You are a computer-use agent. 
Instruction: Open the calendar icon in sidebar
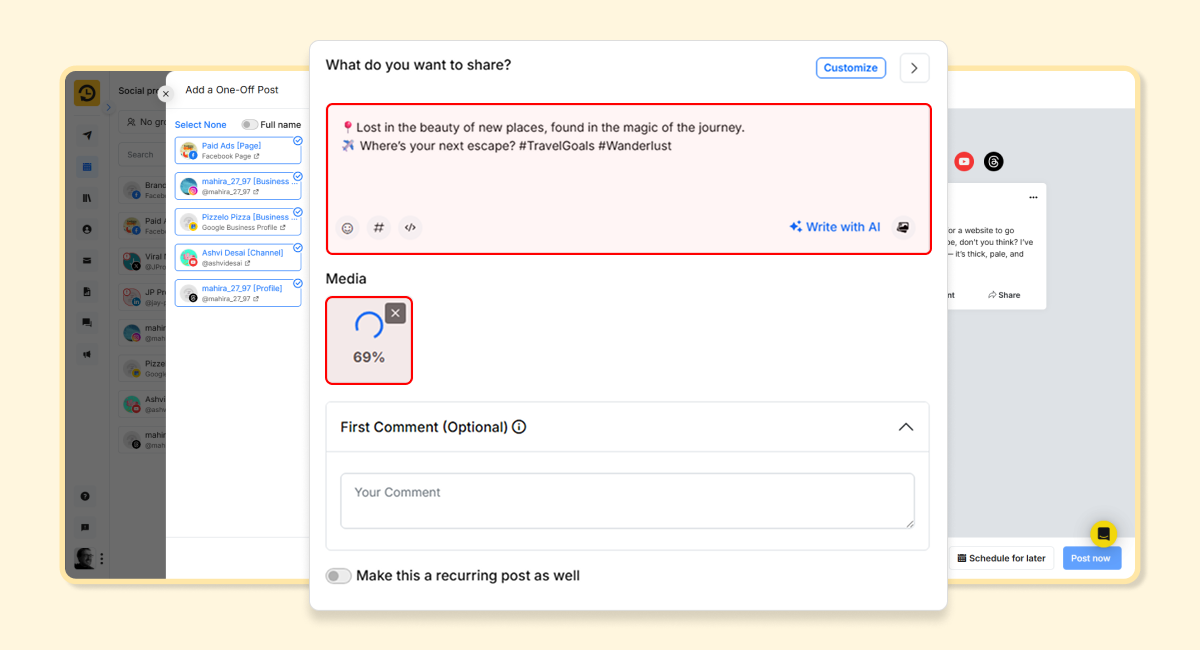87,167
